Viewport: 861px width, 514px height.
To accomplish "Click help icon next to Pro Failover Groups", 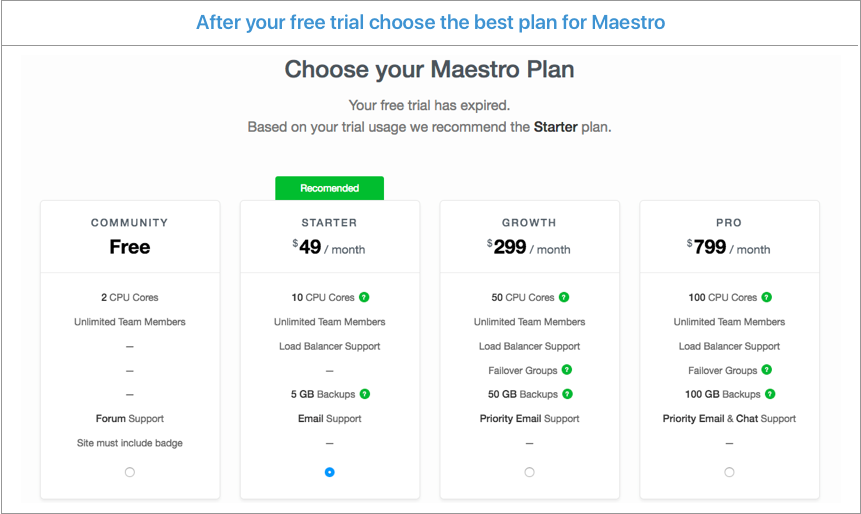I will 768,370.
